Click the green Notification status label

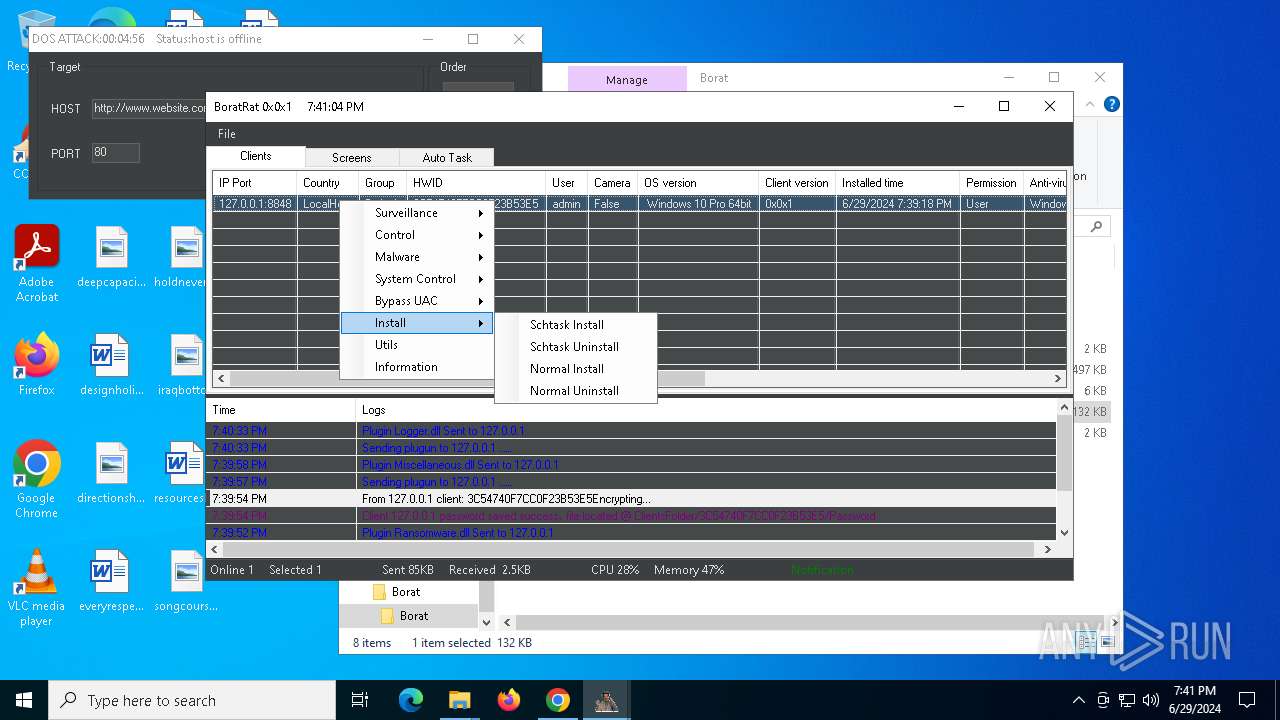pyautogui.click(x=822, y=570)
